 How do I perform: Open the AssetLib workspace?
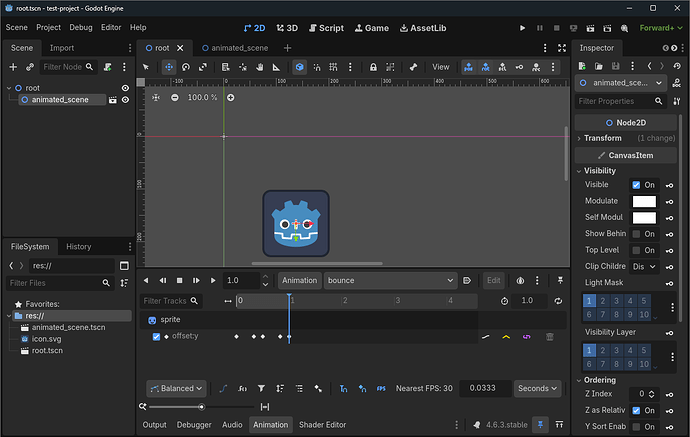tap(423, 28)
